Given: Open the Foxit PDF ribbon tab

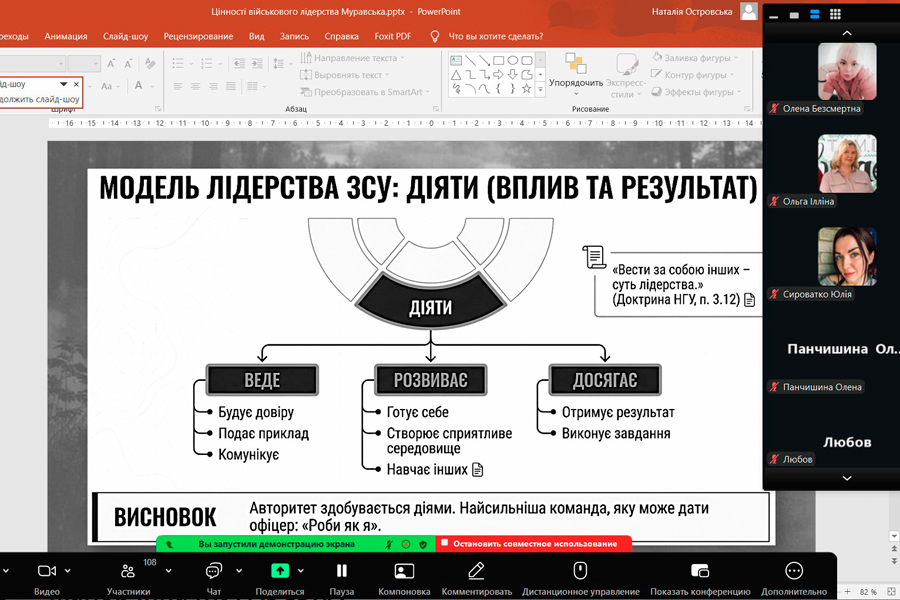Looking at the screenshot, I should pyautogui.click(x=393, y=36).
